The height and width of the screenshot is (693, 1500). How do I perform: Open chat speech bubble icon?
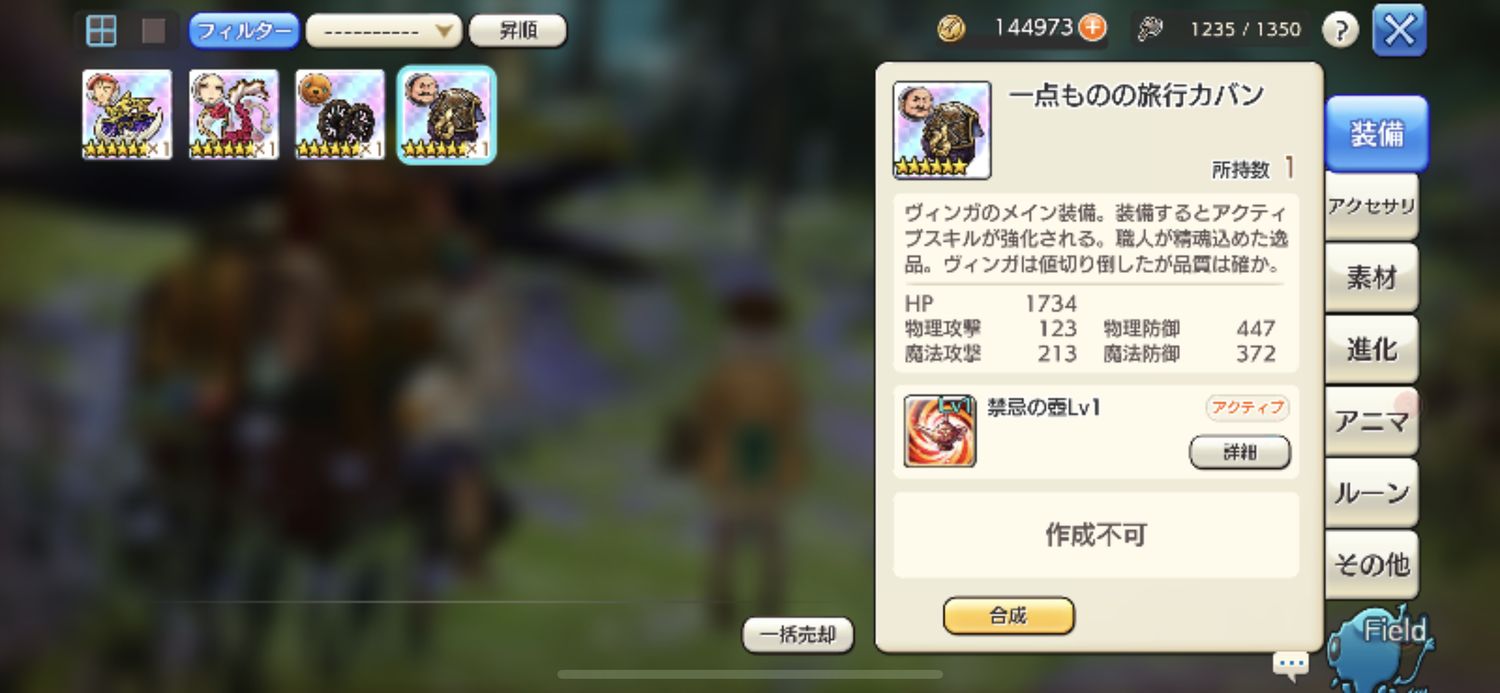point(1290,663)
